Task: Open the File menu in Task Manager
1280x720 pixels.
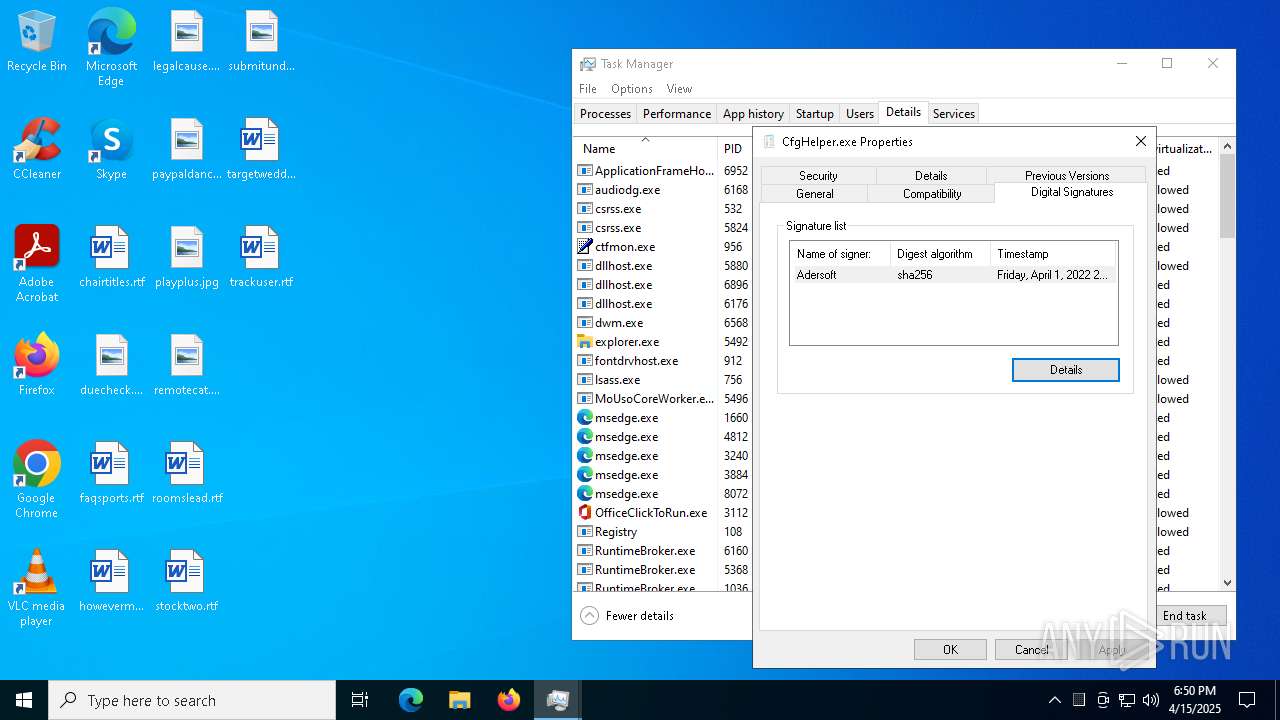Action: point(588,89)
